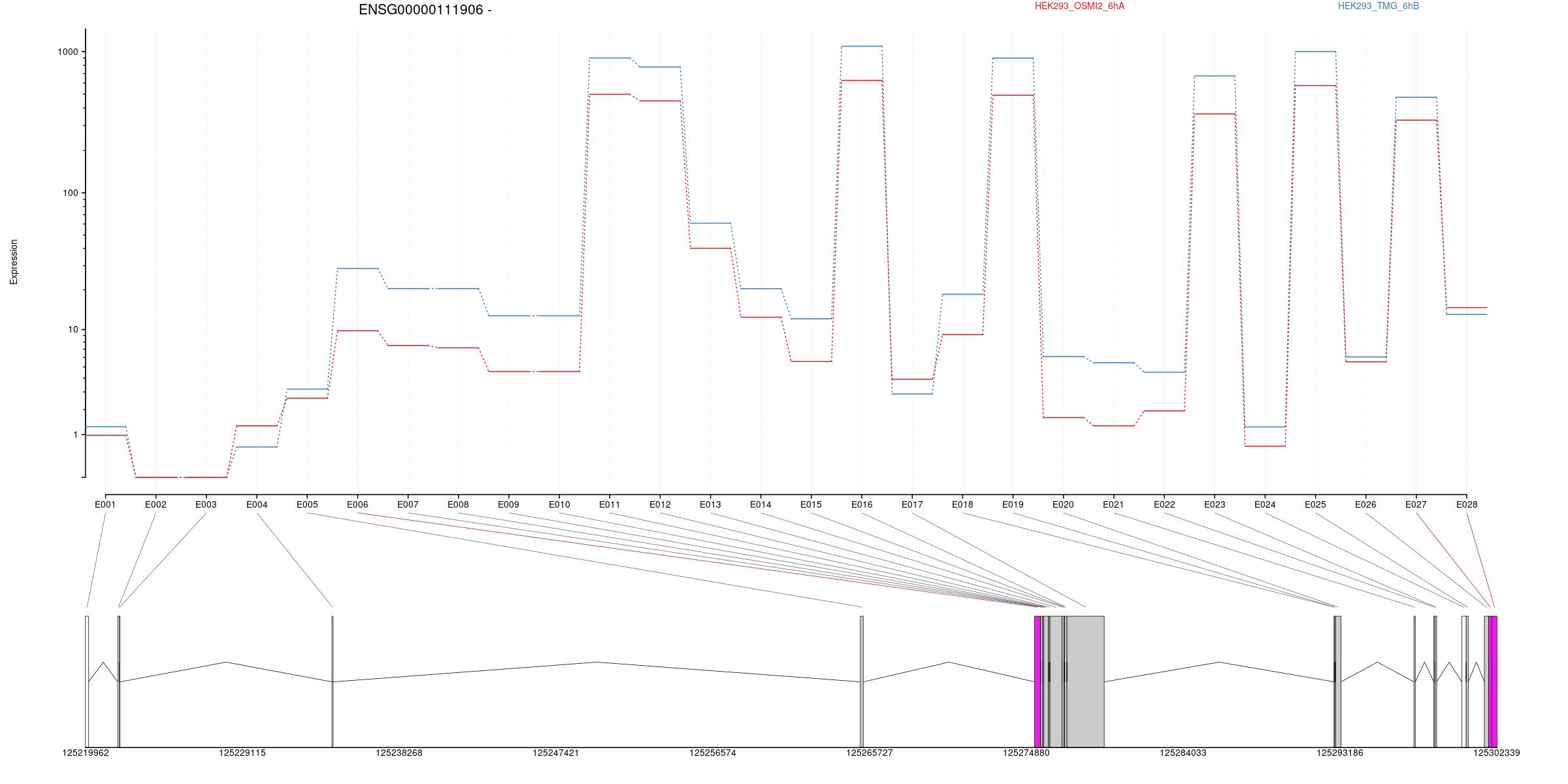Viewport: 1568px width, 784px height.
Task: Click exon label E024
Action: click(1265, 504)
